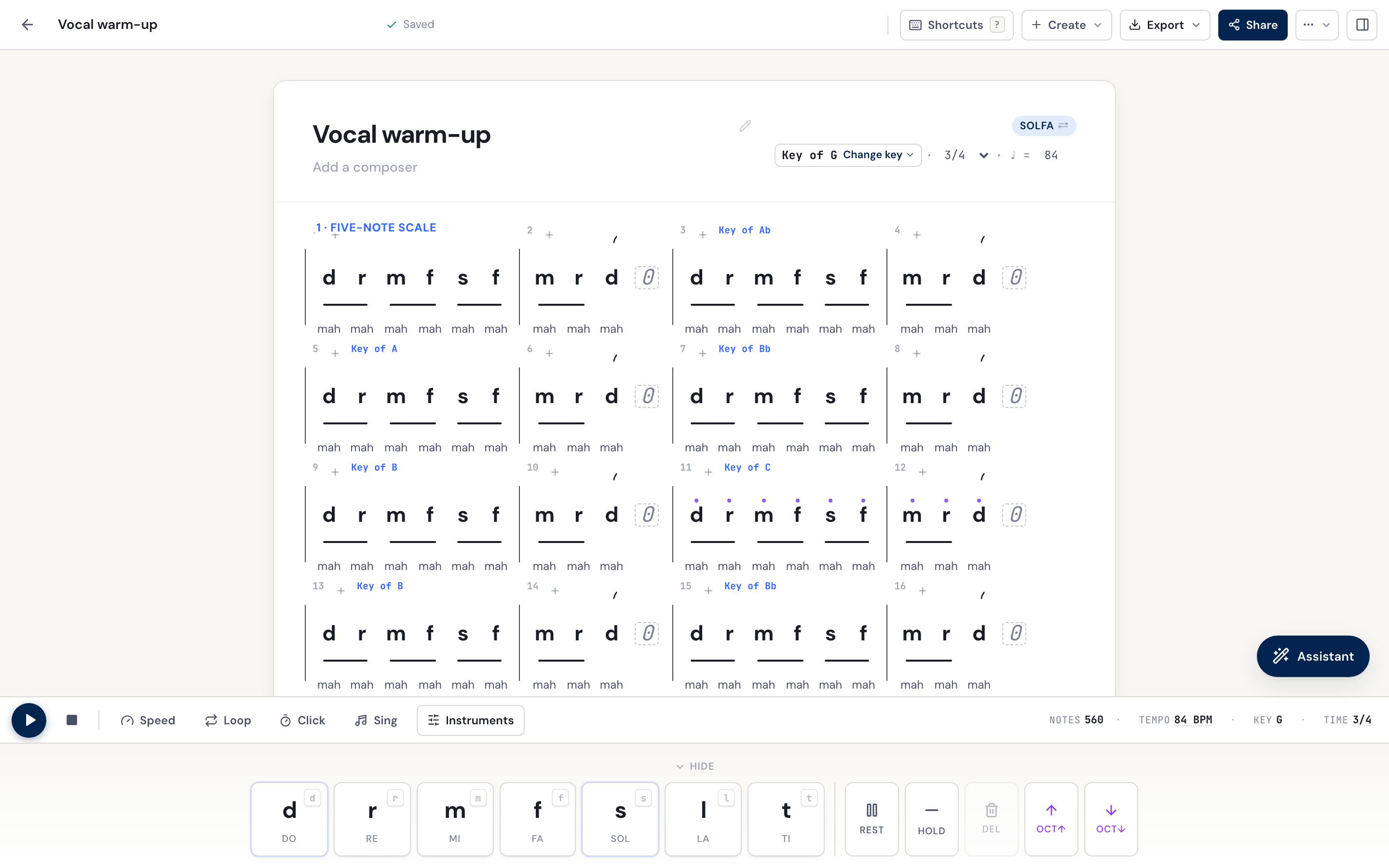Toggle SOLFA notation mode
The width and height of the screenshot is (1389, 868).
[1044, 126]
